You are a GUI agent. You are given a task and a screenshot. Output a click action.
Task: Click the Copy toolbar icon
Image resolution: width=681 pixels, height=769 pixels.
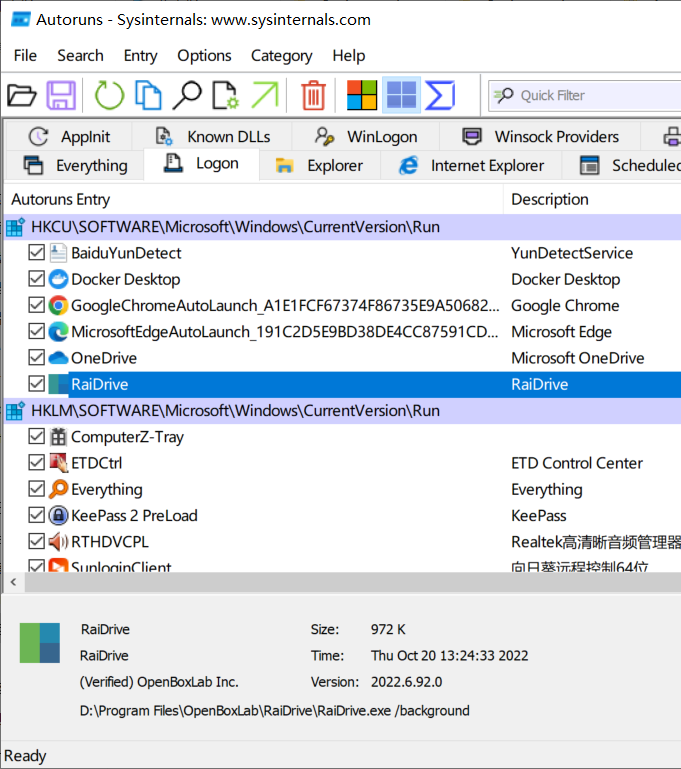tap(148, 95)
